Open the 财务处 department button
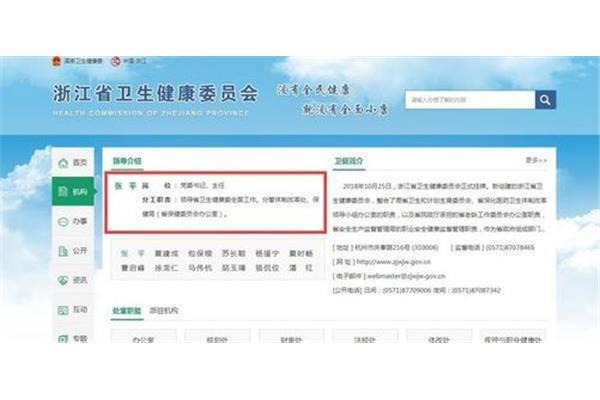This screenshot has width=600, height=400. click(x=291, y=337)
